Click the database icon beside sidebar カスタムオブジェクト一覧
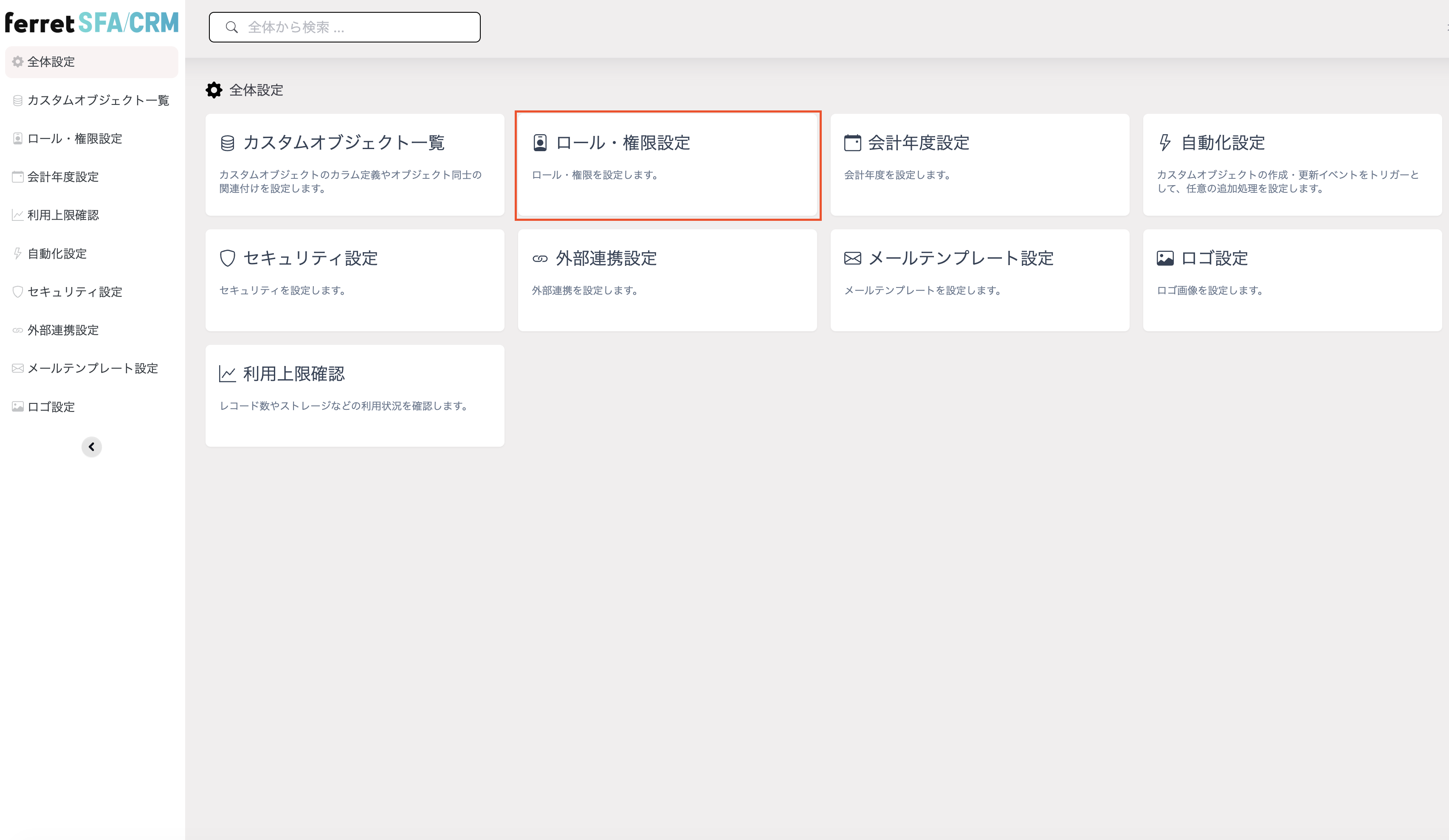Image resolution: width=1449 pixels, height=840 pixels. point(18,101)
